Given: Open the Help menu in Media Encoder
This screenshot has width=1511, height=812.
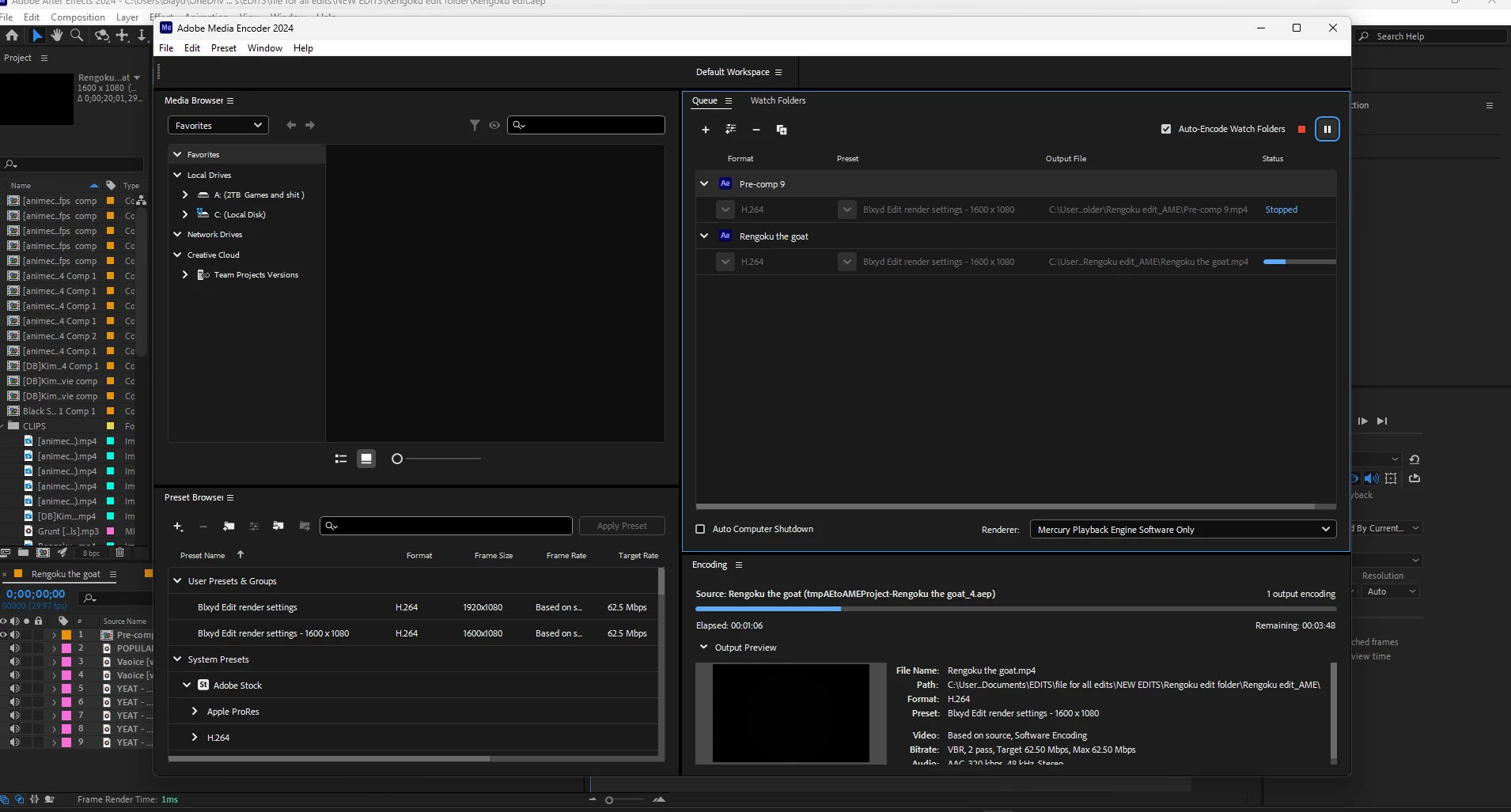Looking at the screenshot, I should pyautogui.click(x=303, y=48).
